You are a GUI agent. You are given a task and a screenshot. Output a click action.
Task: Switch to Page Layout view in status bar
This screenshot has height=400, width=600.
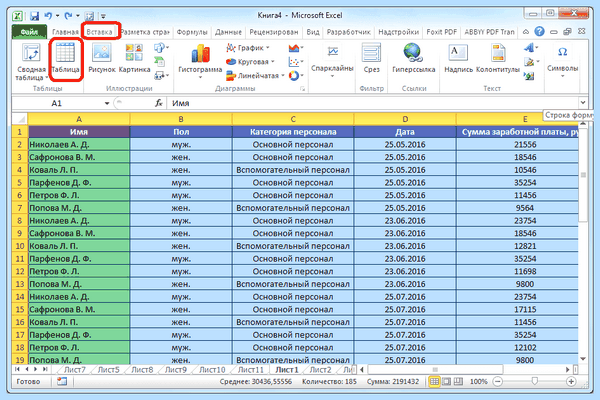(x=446, y=381)
